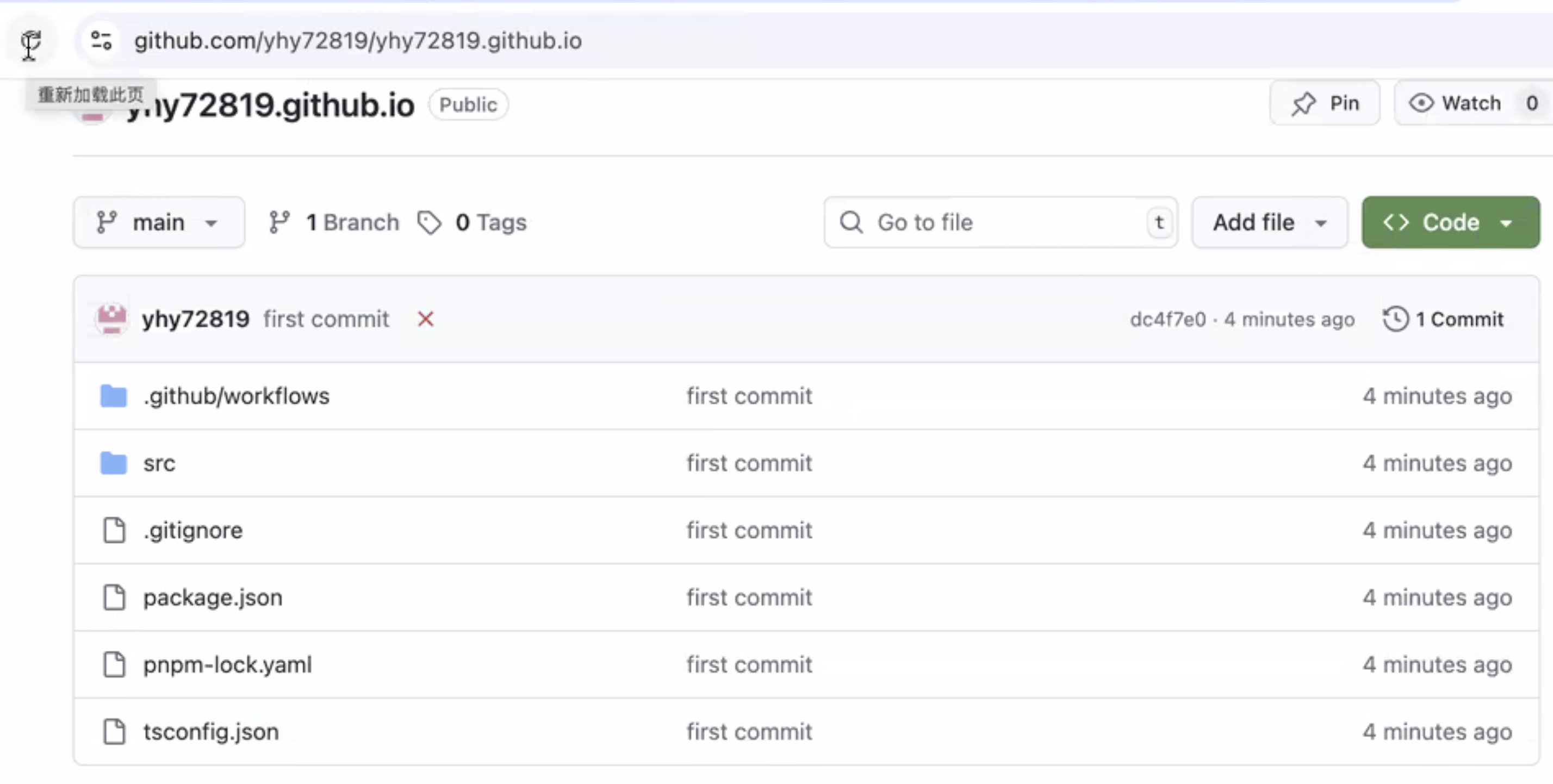The width and height of the screenshot is (1553, 784).
Task: Open 'first commit' message in tsconfig.json row
Action: pyautogui.click(x=749, y=732)
